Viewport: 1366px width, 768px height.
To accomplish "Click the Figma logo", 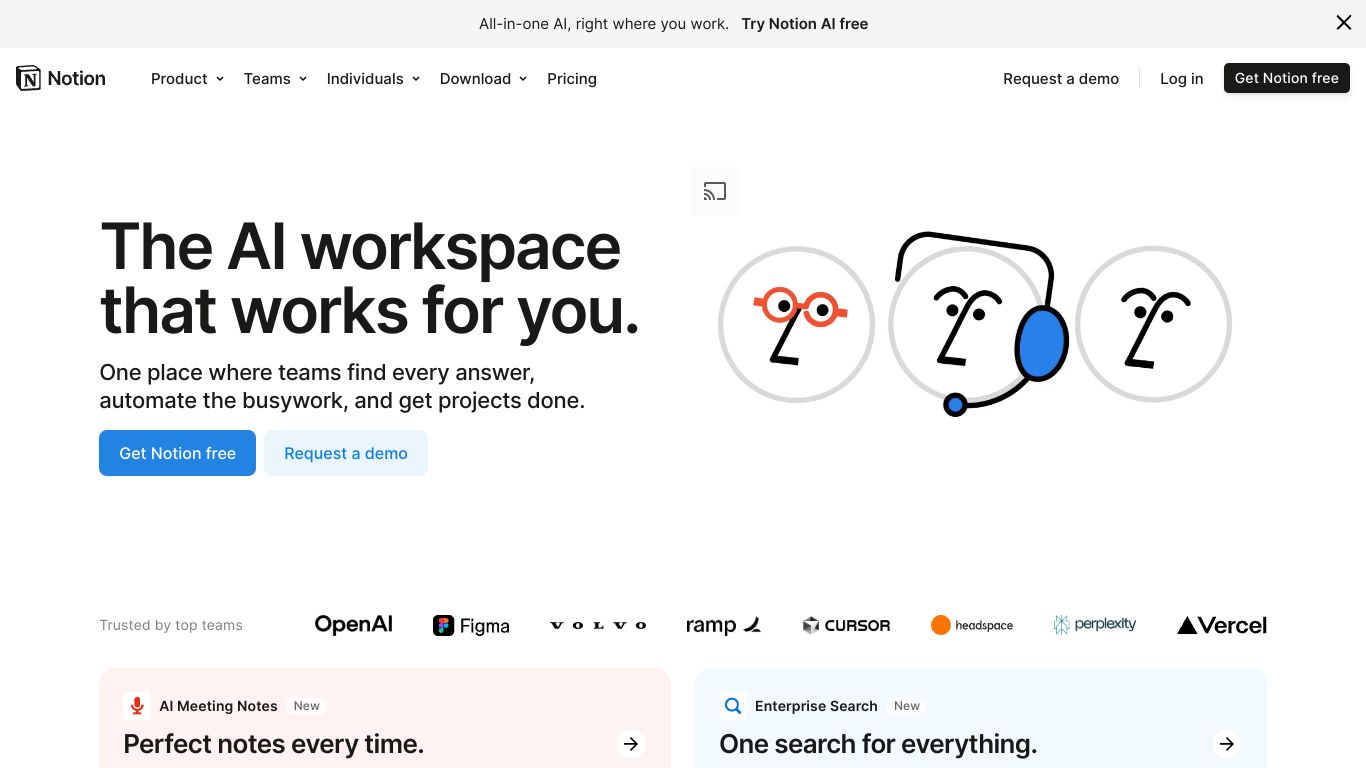I will point(471,625).
